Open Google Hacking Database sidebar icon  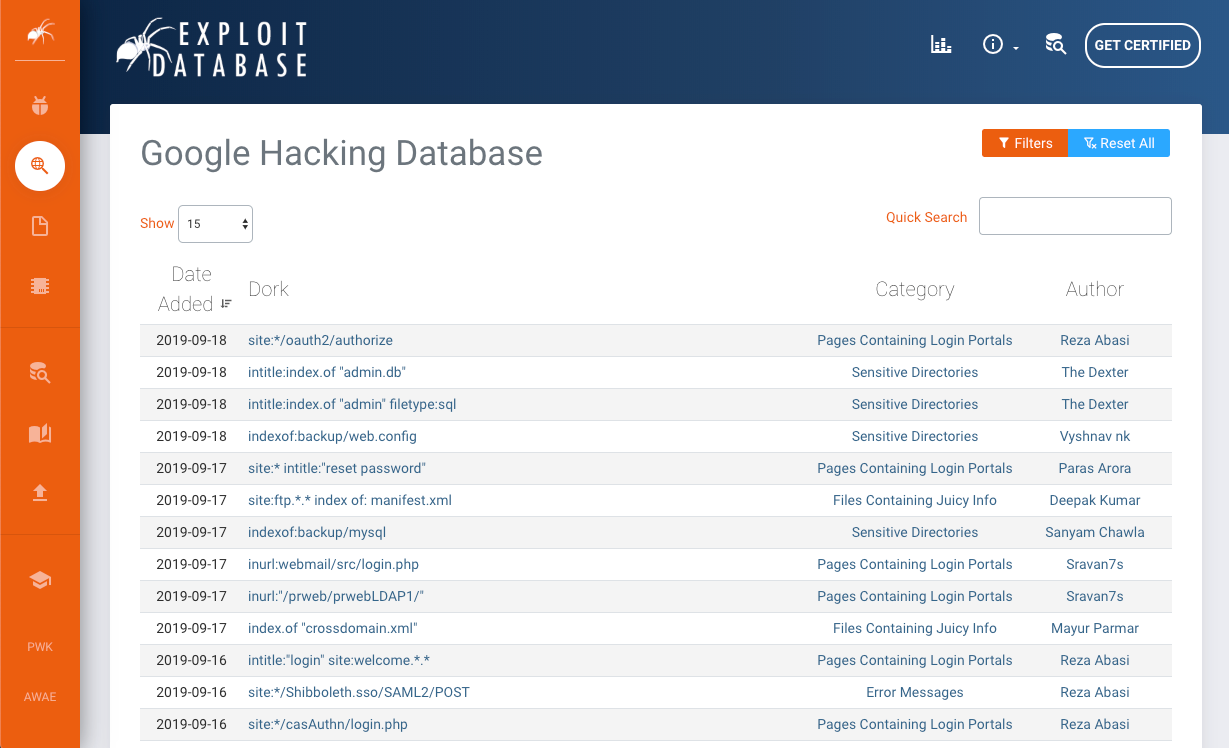tap(40, 166)
